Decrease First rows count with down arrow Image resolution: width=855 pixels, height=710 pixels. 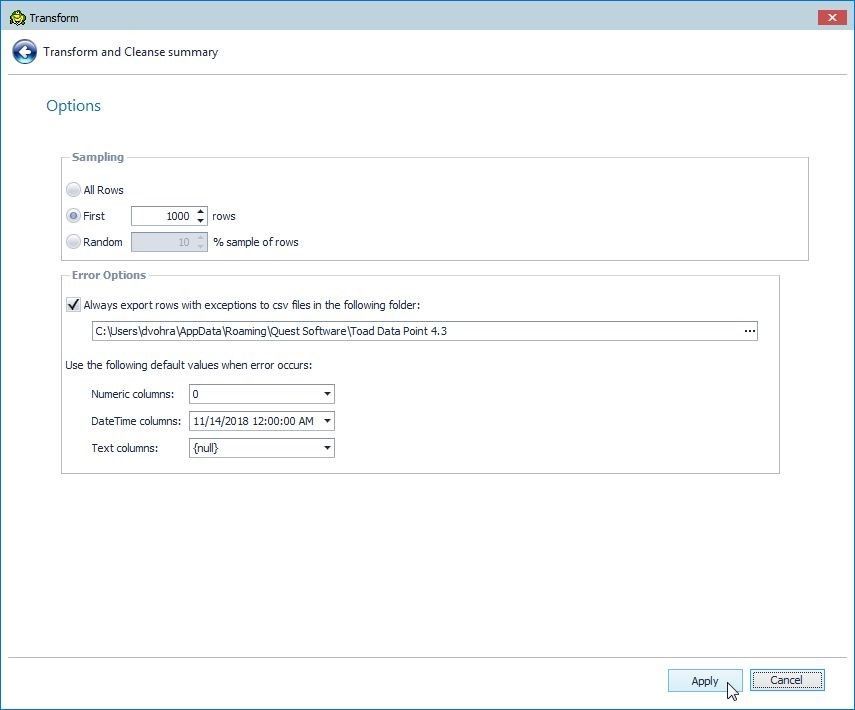tap(201, 220)
